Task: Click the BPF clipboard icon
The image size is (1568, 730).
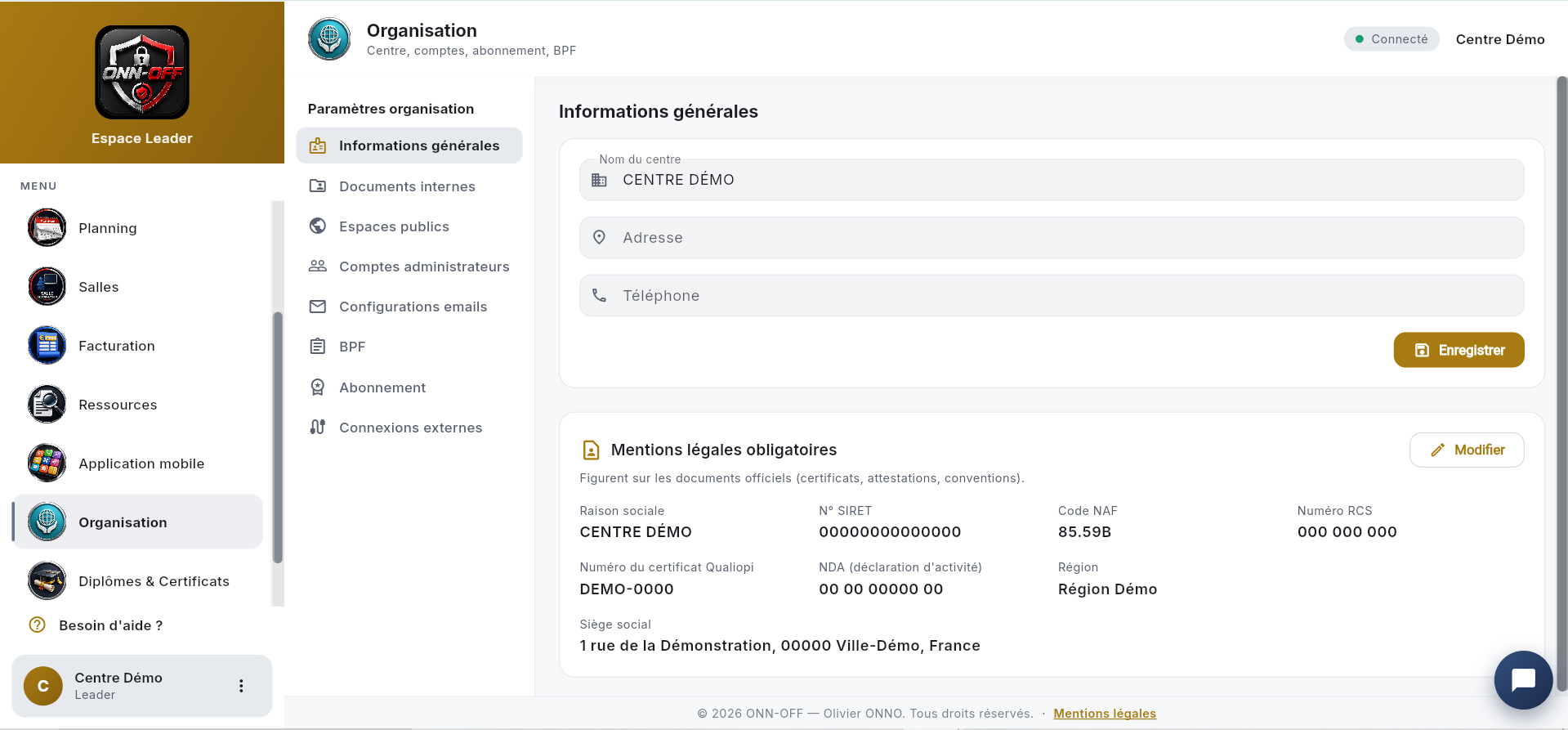Action: point(318,347)
